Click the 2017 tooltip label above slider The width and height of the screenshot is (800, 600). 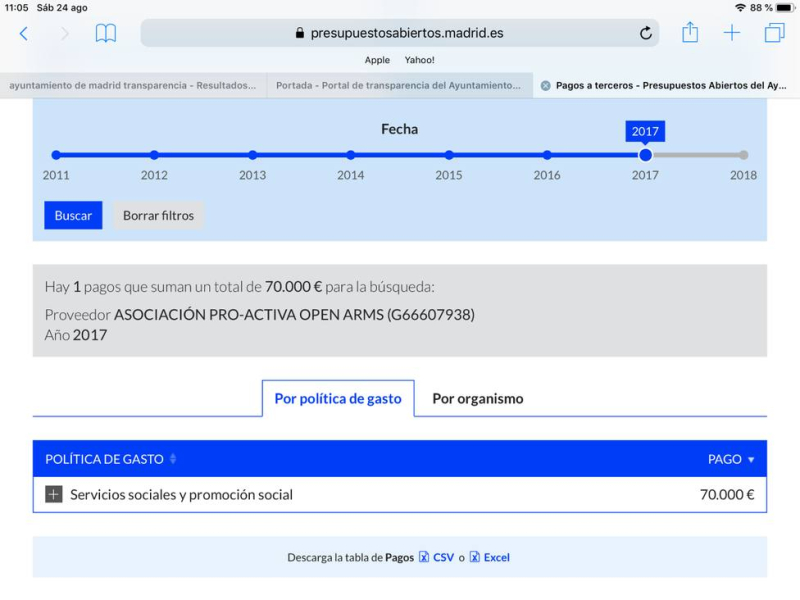click(645, 131)
